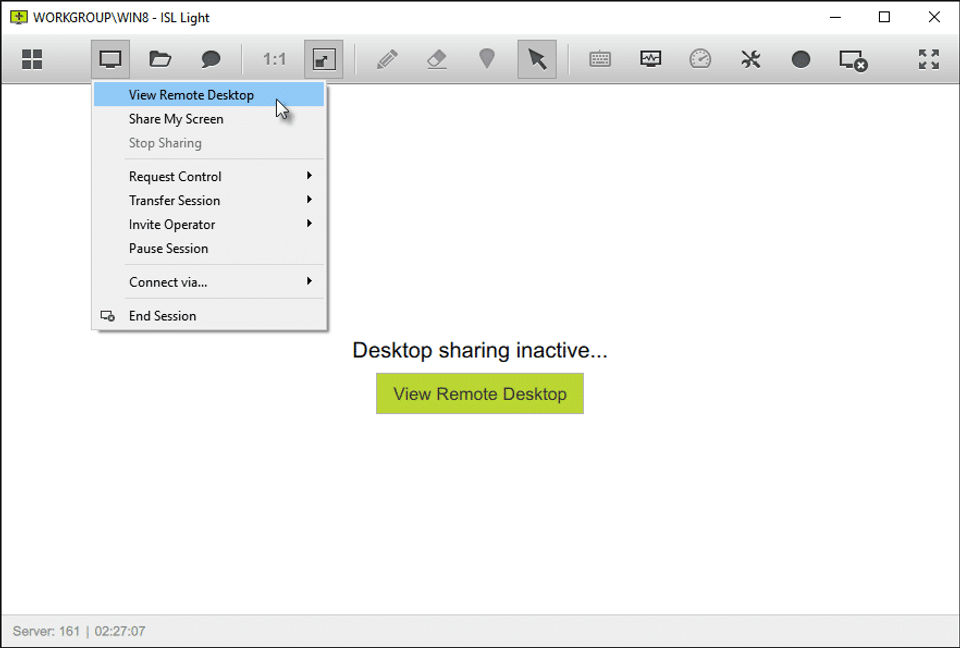
Task: Select Pause Session from the menu
Action: (209, 248)
